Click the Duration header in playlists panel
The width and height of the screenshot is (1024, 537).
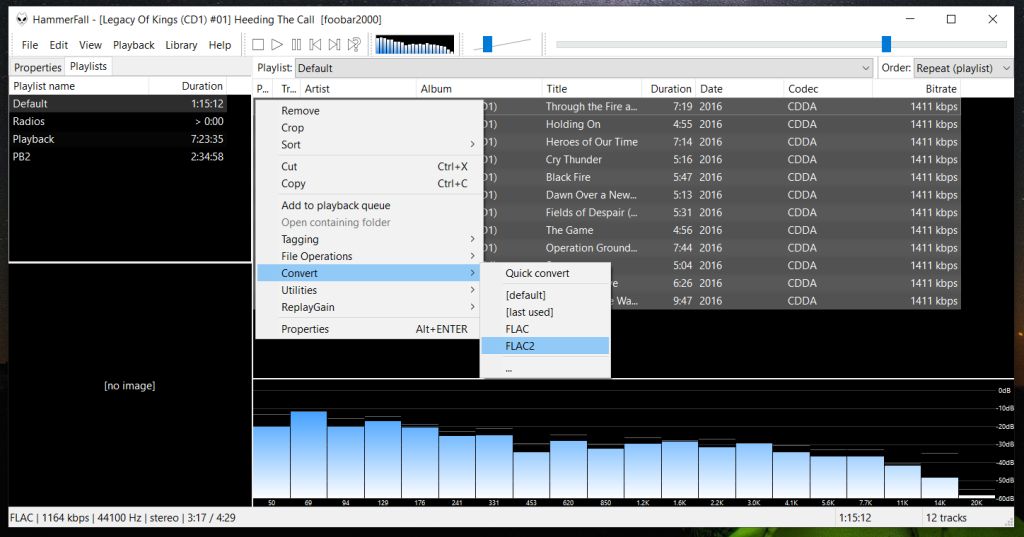(x=189, y=86)
